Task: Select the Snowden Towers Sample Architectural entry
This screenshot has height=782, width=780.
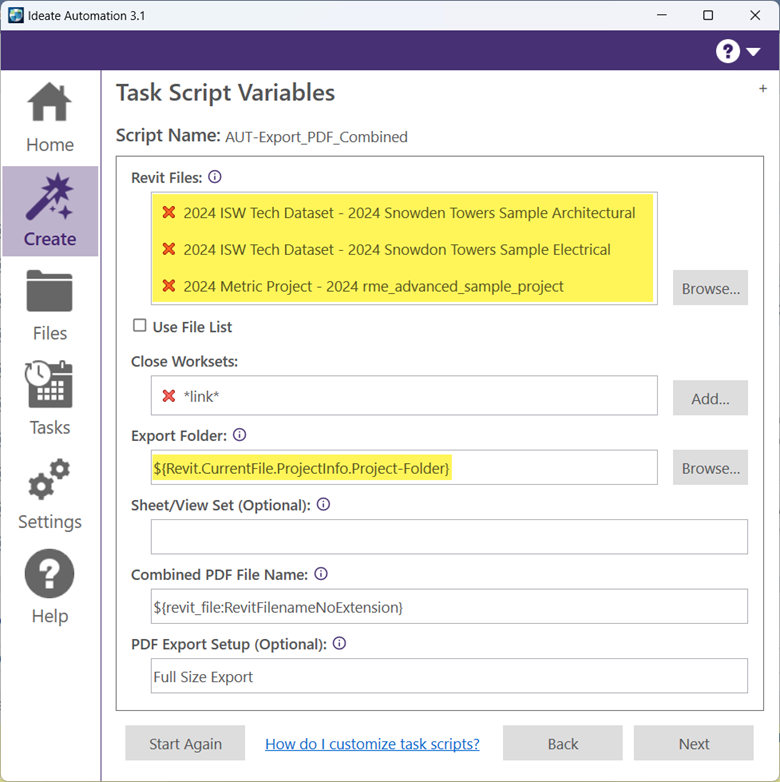Action: pos(409,213)
